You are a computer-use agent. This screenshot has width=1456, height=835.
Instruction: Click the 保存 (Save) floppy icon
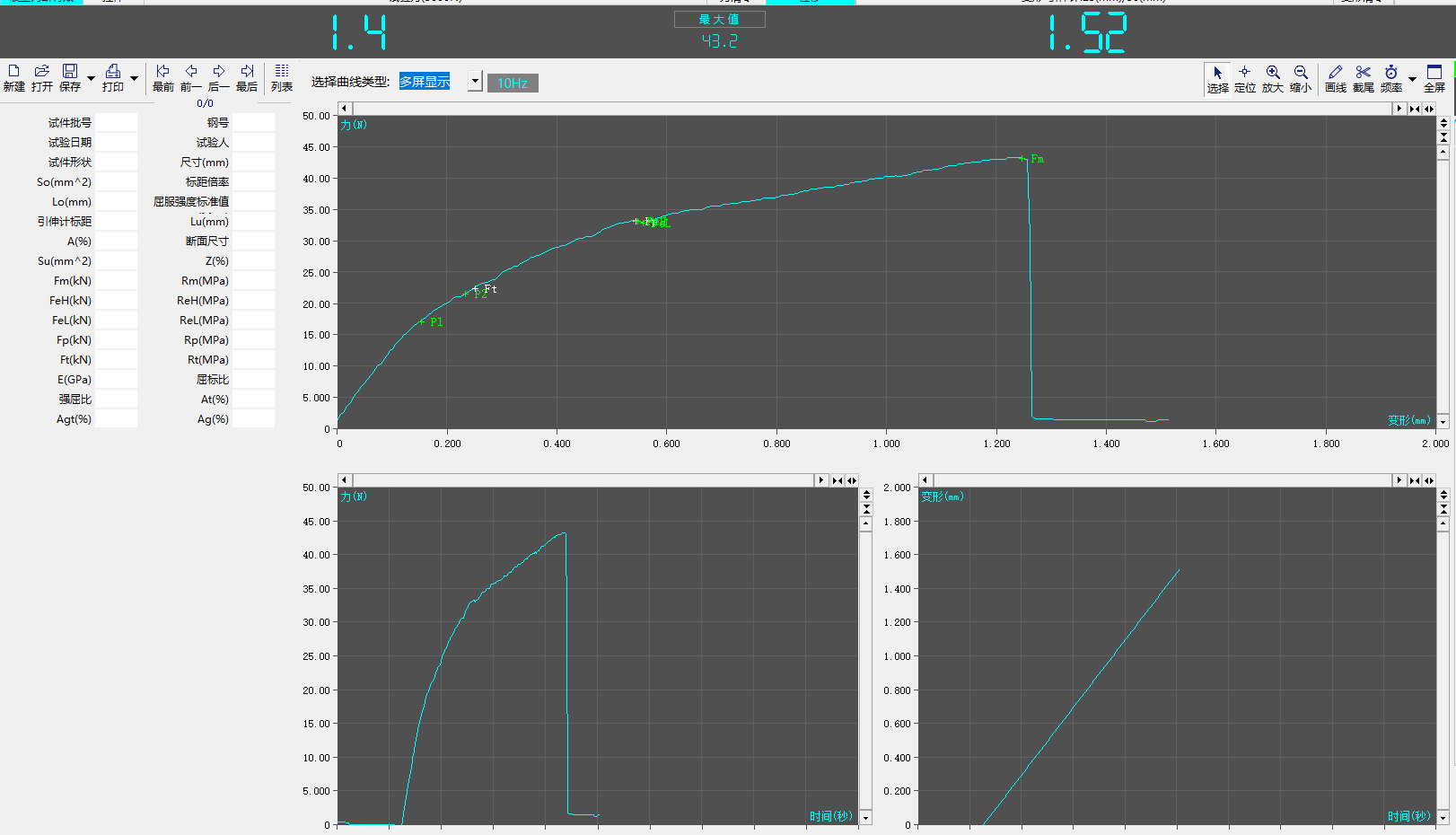[x=70, y=77]
